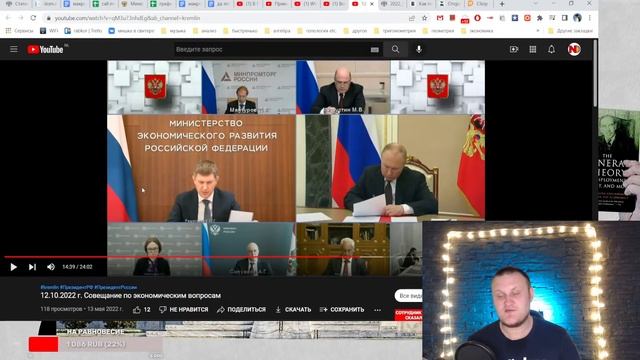Open the Другие закладки folder
The height and width of the screenshot is (360, 640).
[570, 31]
